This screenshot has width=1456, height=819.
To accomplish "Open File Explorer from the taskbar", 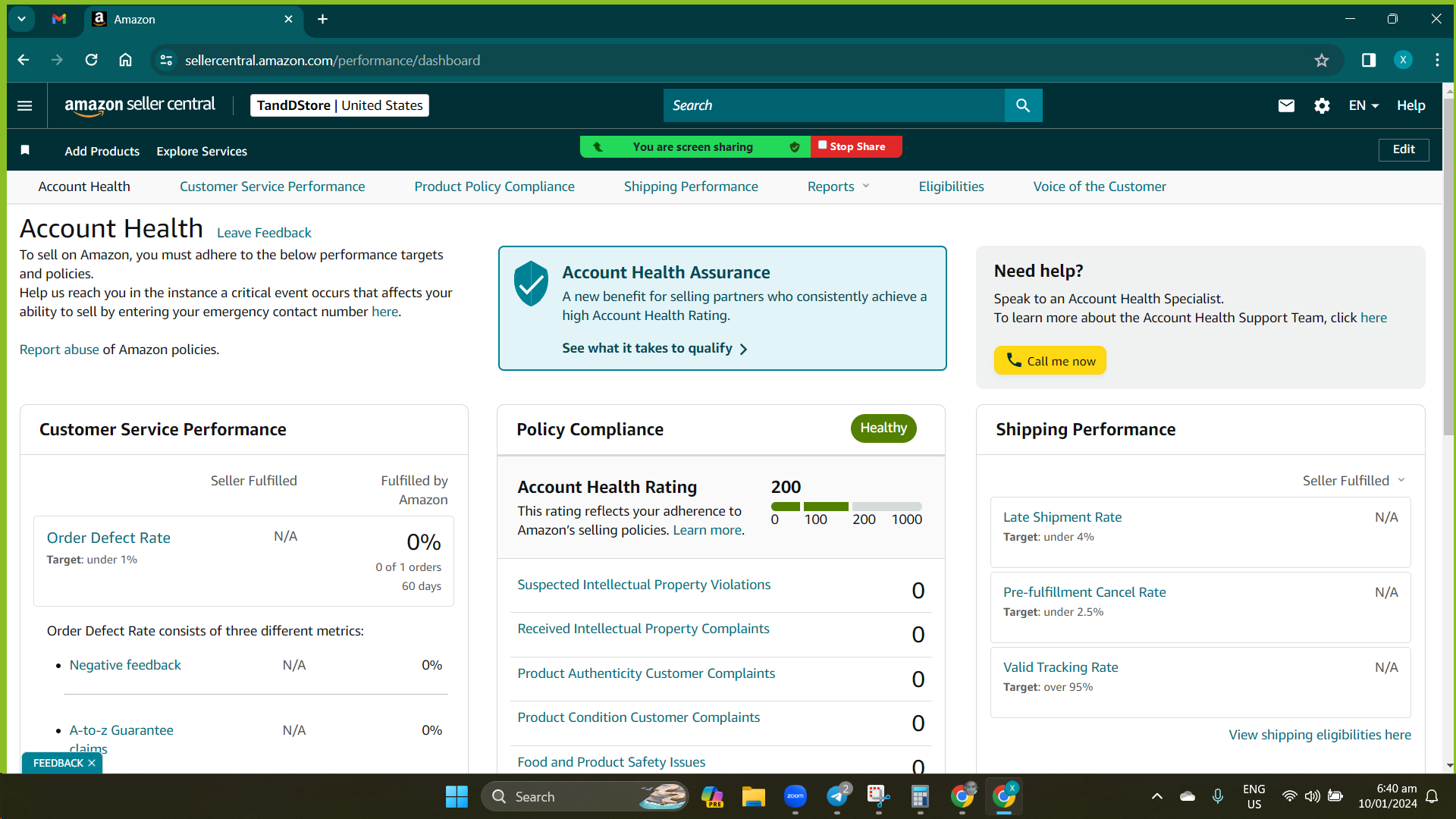I will coord(753,797).
